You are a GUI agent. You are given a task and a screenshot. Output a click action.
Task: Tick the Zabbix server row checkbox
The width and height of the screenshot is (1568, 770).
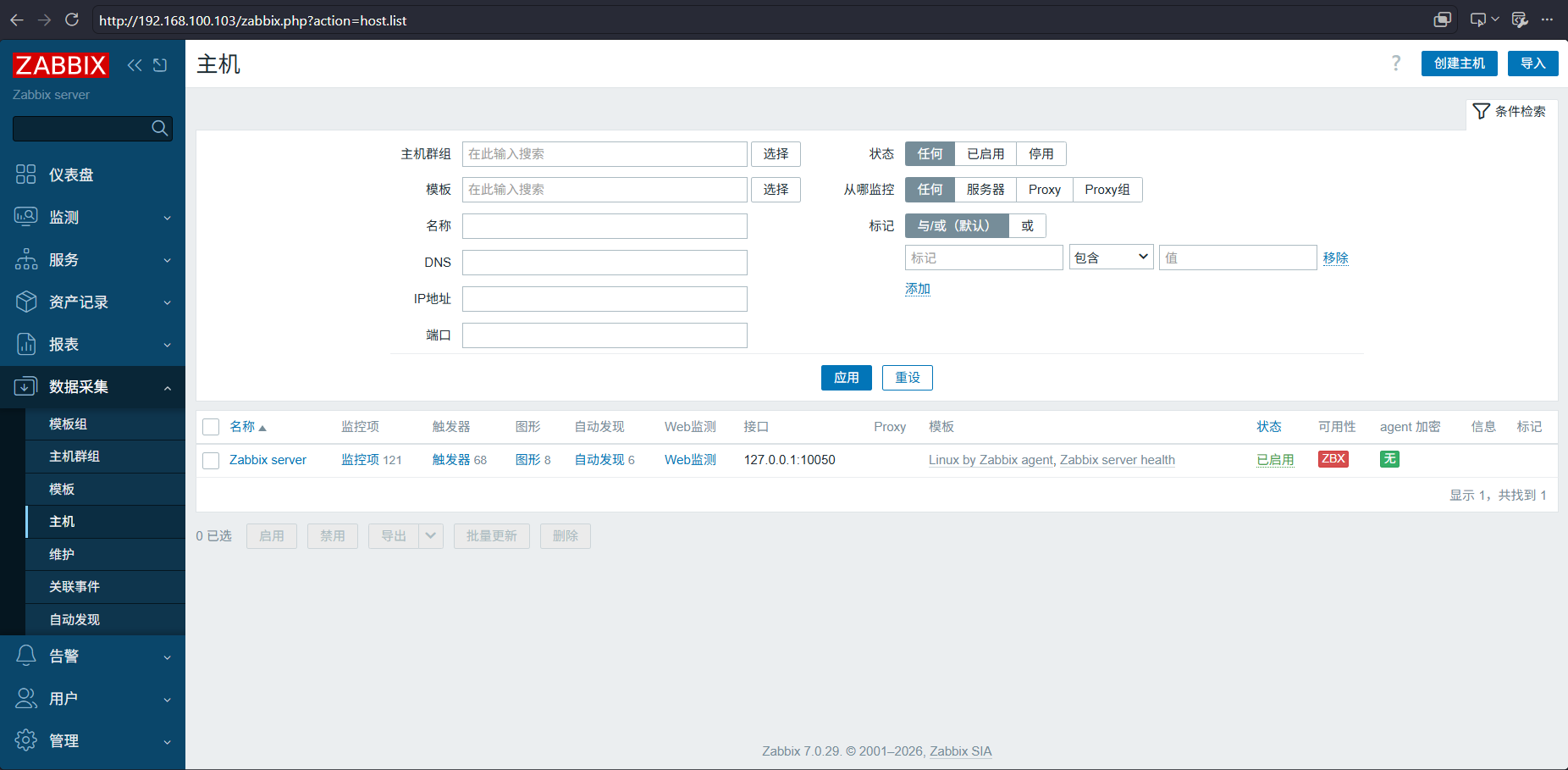tap(211, 460)
